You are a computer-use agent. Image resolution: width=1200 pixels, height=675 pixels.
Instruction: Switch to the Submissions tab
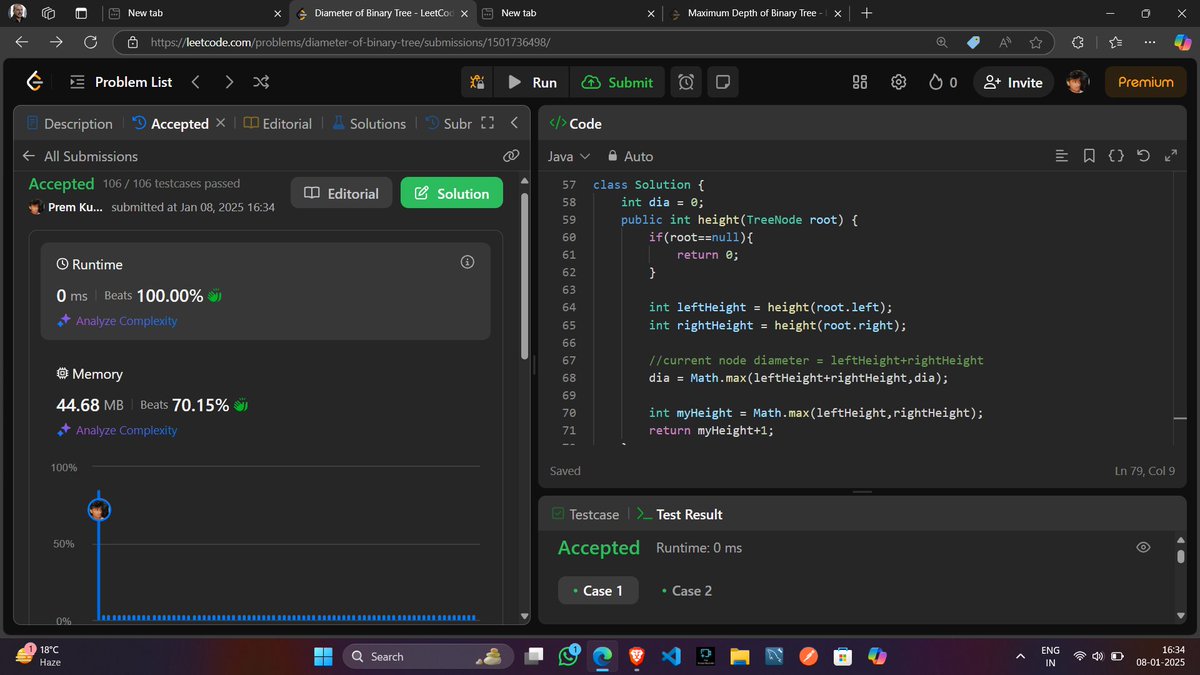pyautogui.click(x=448, y=123)
